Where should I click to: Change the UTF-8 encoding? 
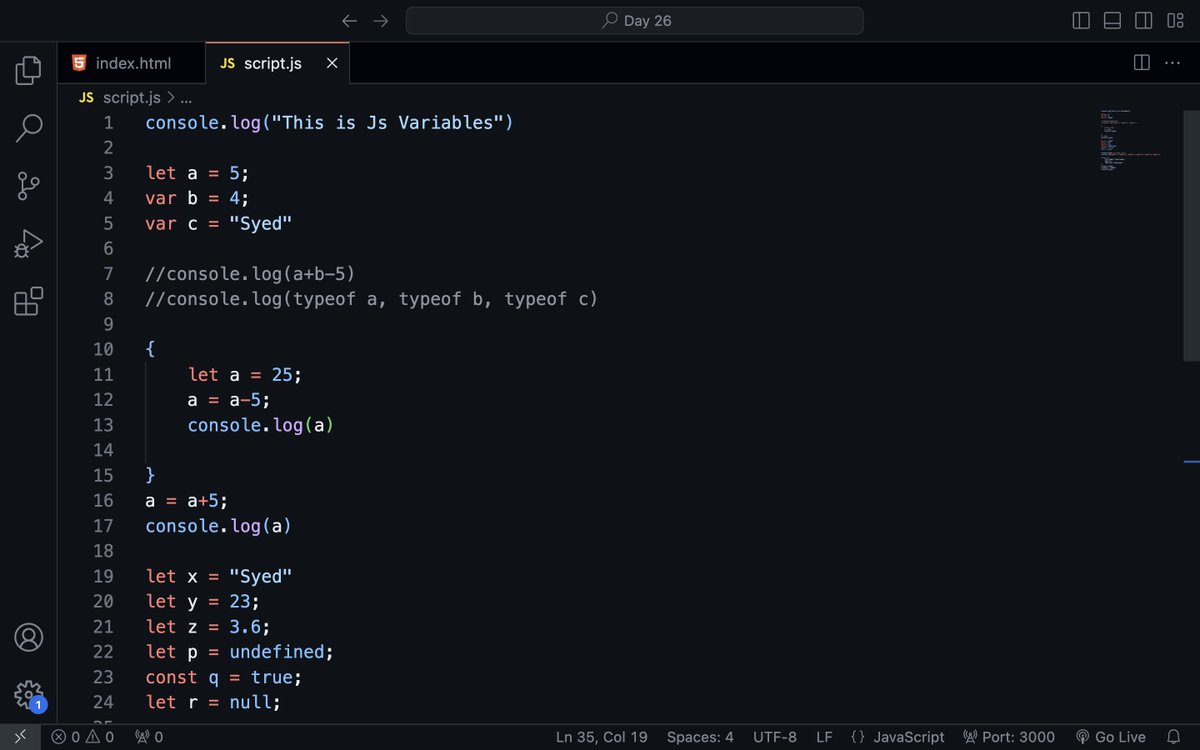coord(775,737)
